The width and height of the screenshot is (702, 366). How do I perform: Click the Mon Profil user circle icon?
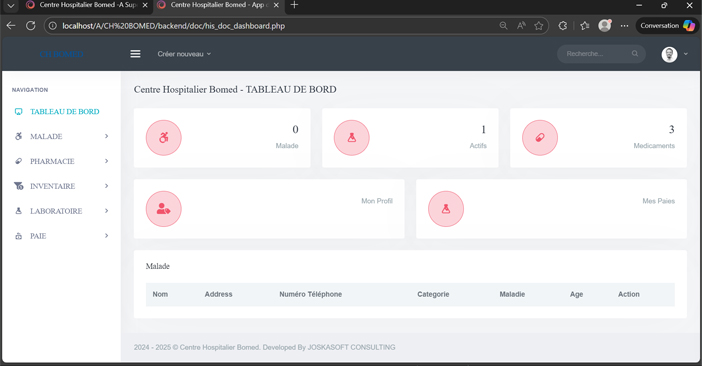pos(163,209)
